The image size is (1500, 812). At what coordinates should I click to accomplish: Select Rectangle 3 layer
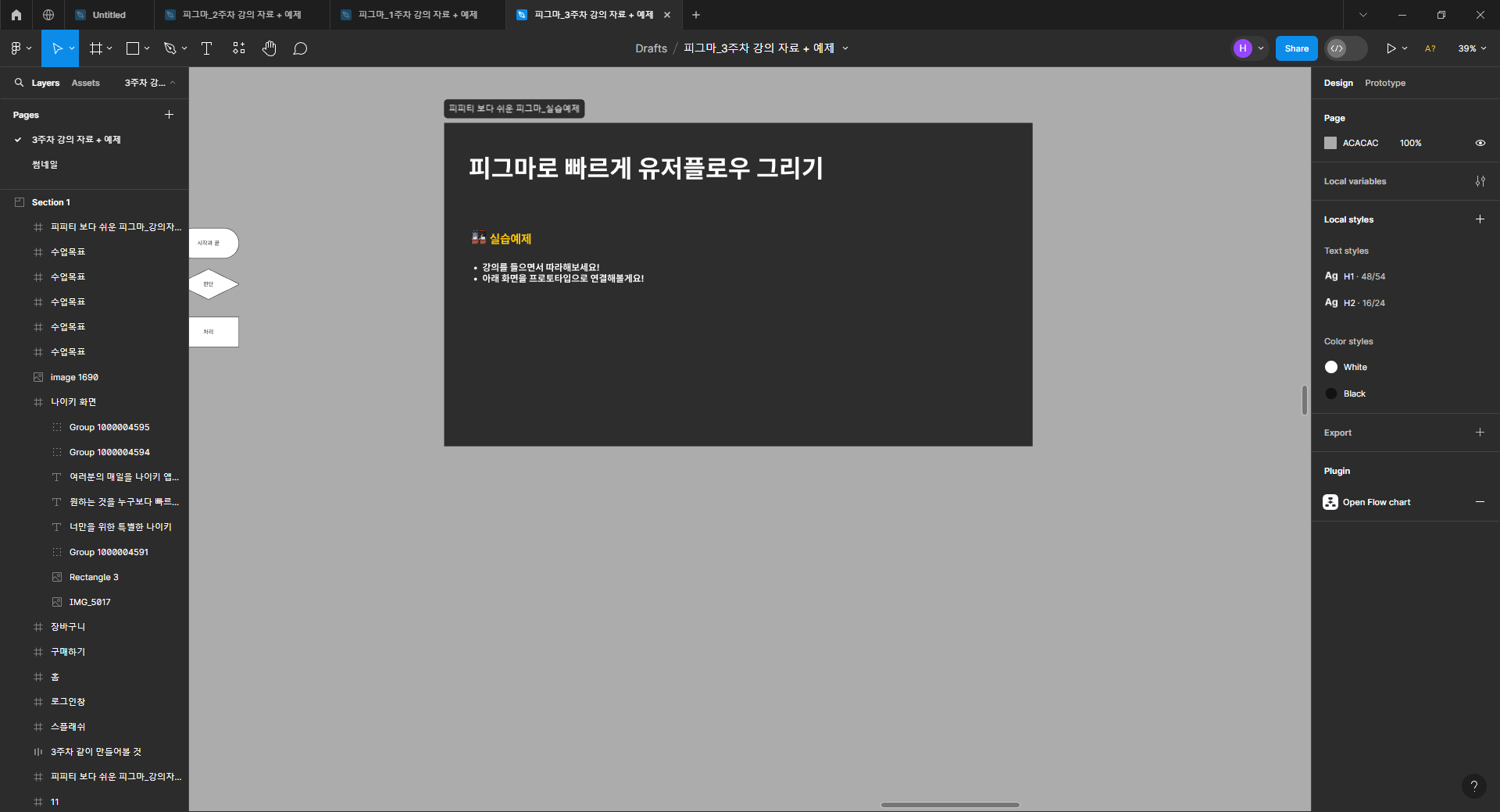click(x=94, y=577)
